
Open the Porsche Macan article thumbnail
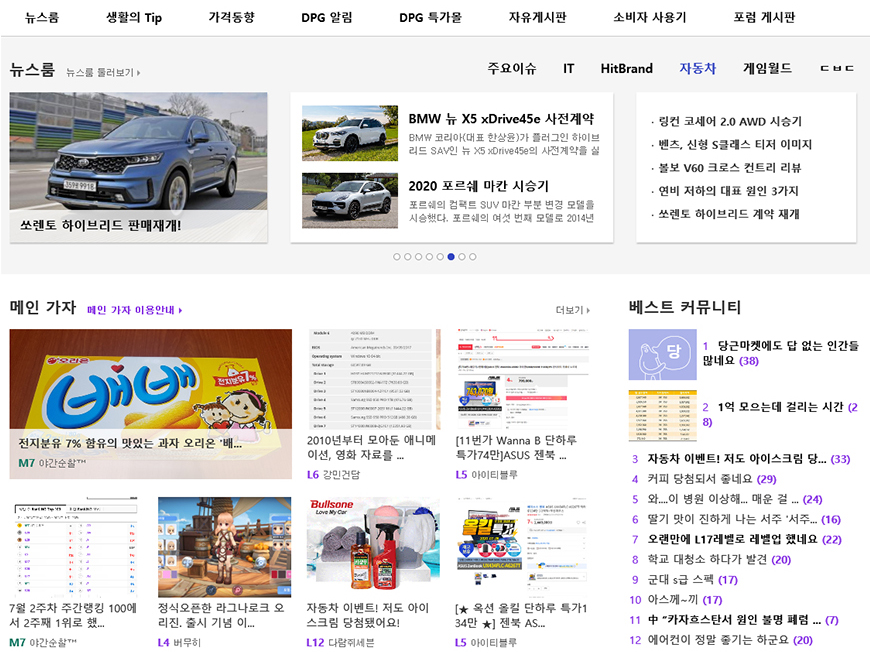(x=350, y=200)
